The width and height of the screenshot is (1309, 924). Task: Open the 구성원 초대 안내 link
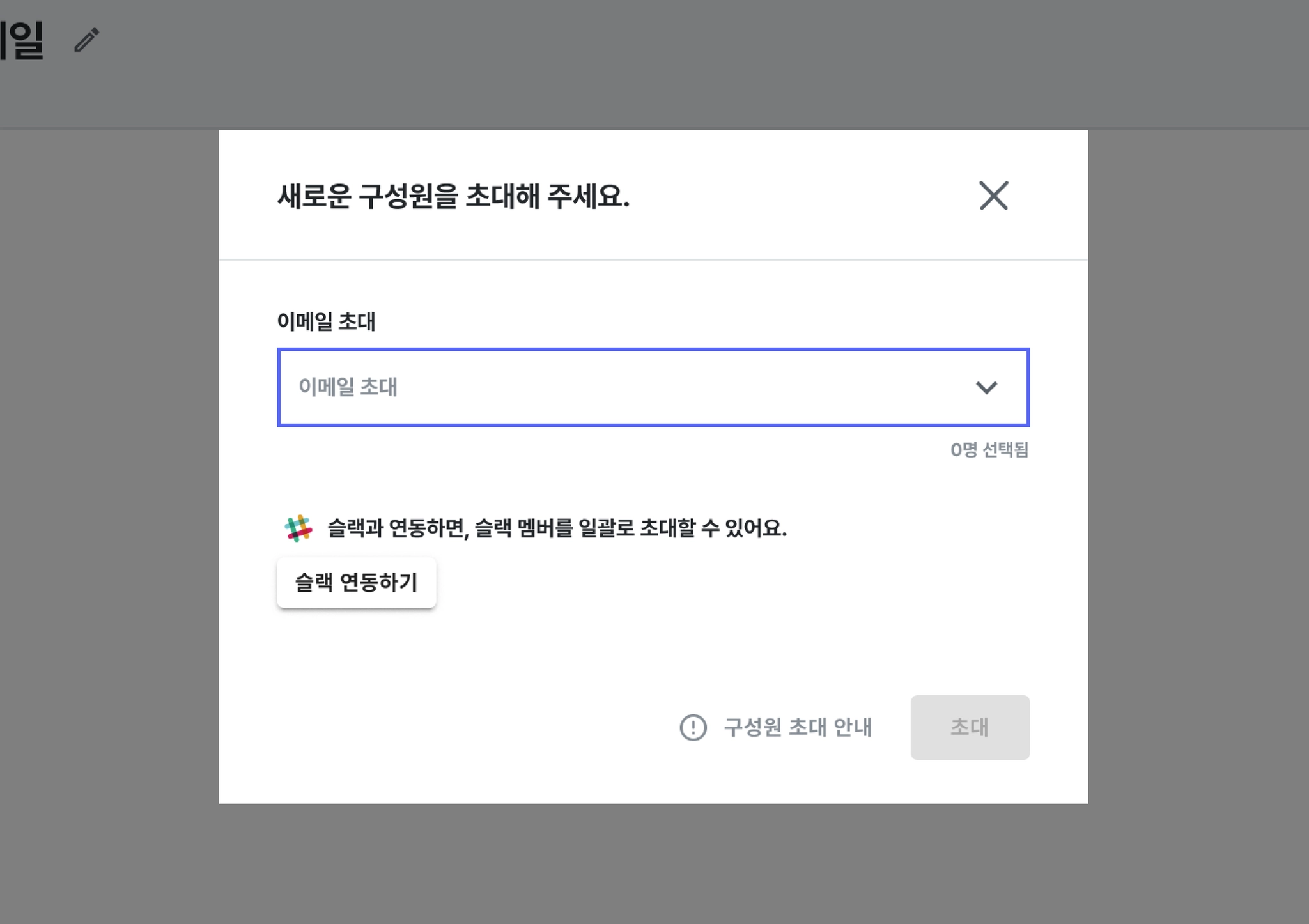(798, 727)
